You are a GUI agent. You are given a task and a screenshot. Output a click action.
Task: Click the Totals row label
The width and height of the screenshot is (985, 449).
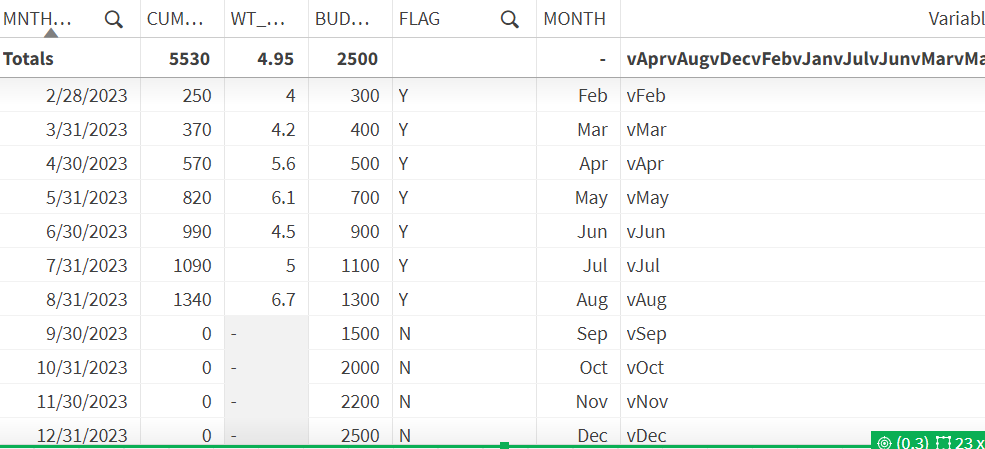(28, 59)
